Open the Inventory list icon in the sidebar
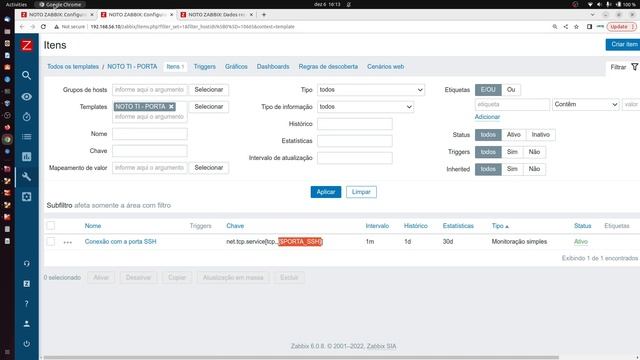The height and width of the screenshot is (360, 640). [27, 137]
